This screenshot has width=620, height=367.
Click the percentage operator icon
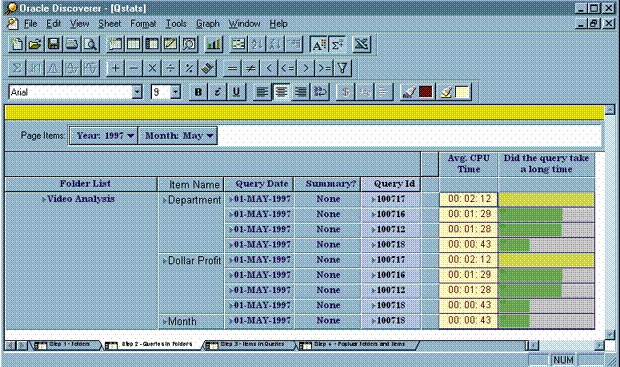click(189, 68)
